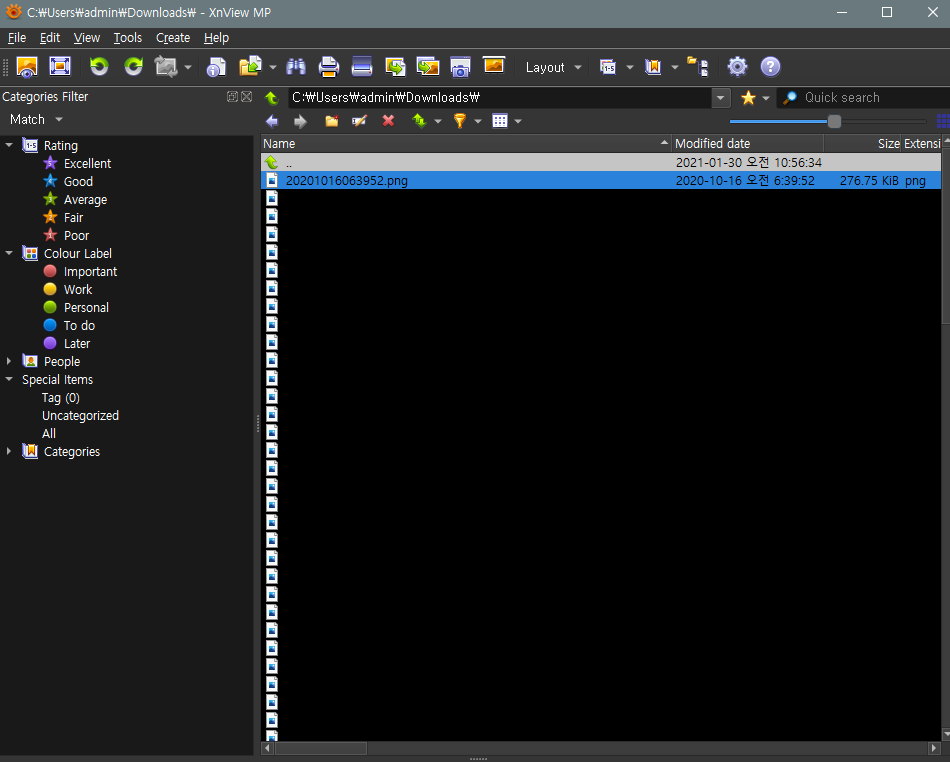The image size is (950, 762).
Task: Click the Fullscreen view toolbar icon
Action: (60, 67)
